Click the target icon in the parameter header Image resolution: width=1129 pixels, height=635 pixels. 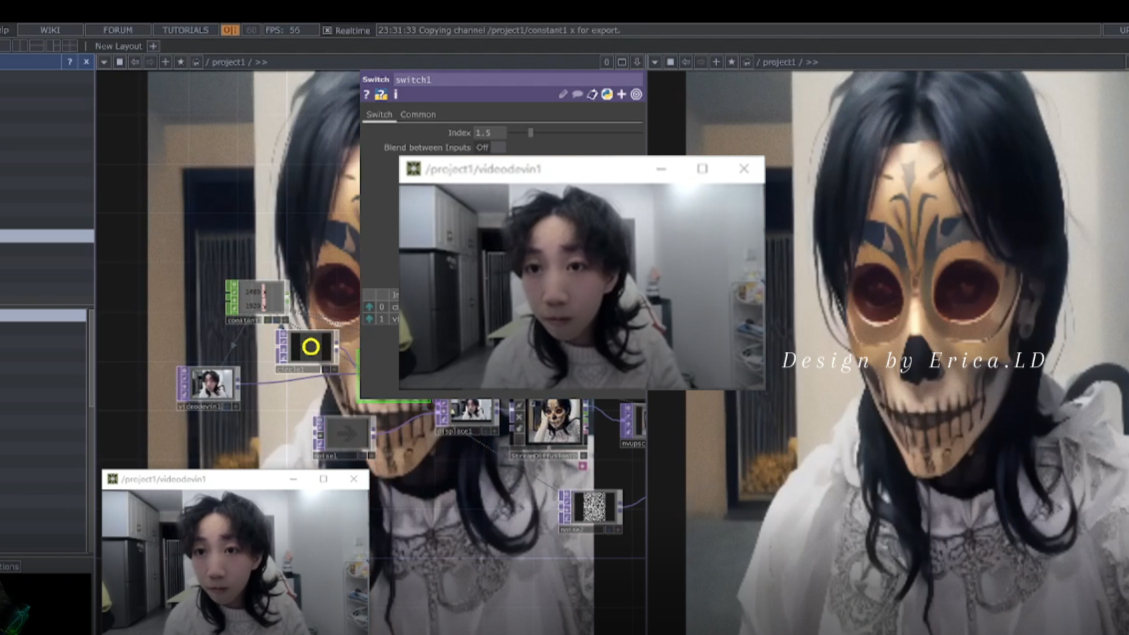pos(637,94)
